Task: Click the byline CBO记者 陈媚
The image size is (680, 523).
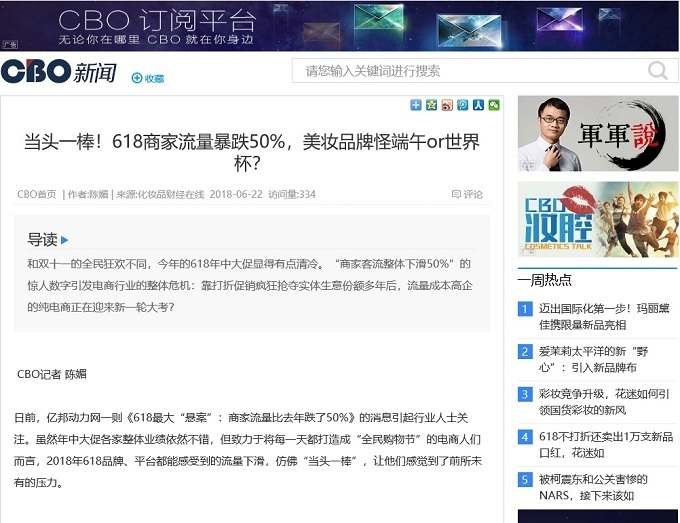Action: (x=52, y=374)
